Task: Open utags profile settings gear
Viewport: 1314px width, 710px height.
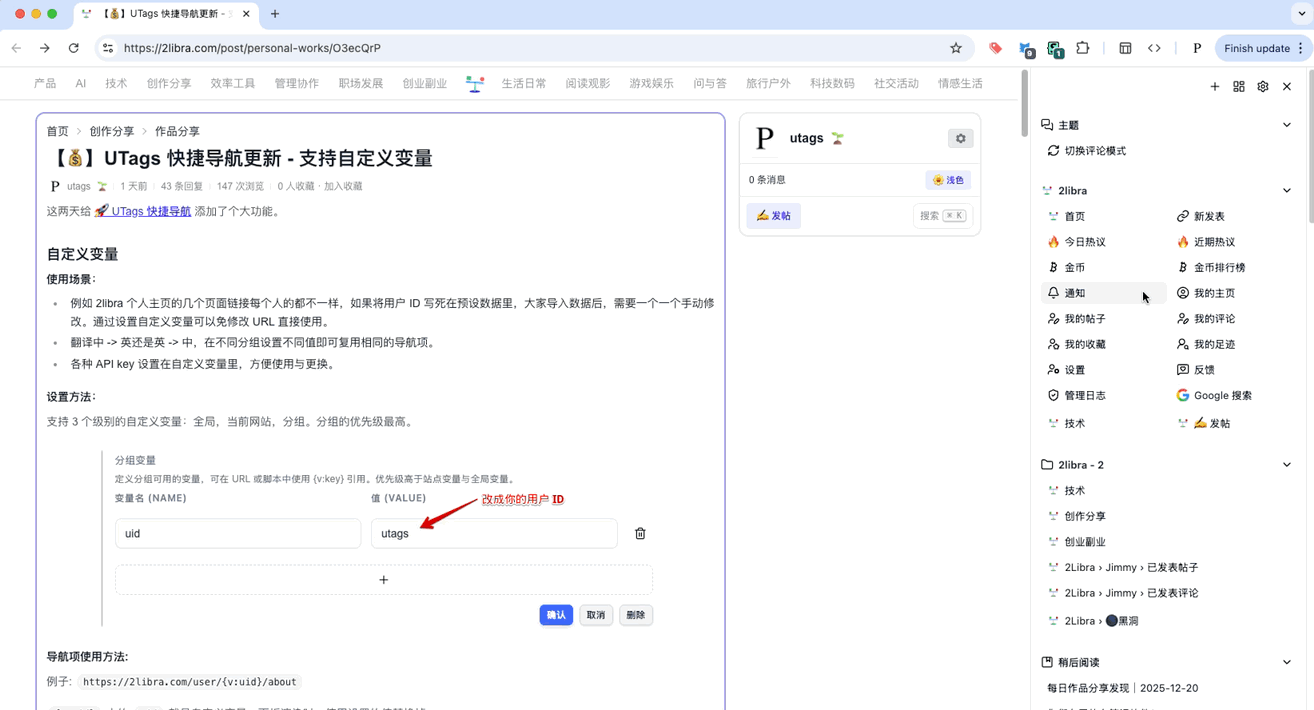Action: coord(960,138)
